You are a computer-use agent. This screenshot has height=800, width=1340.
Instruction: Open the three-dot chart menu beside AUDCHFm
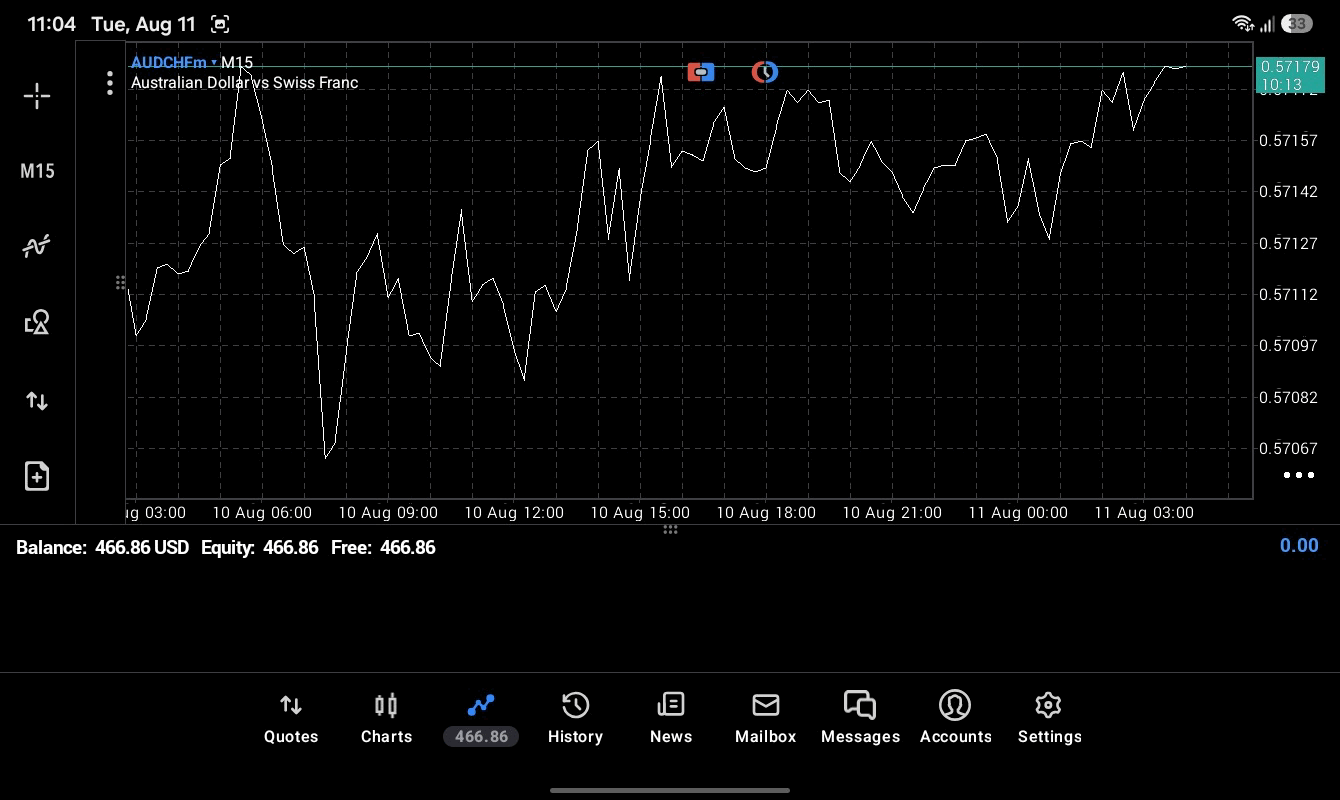[110, 83]
